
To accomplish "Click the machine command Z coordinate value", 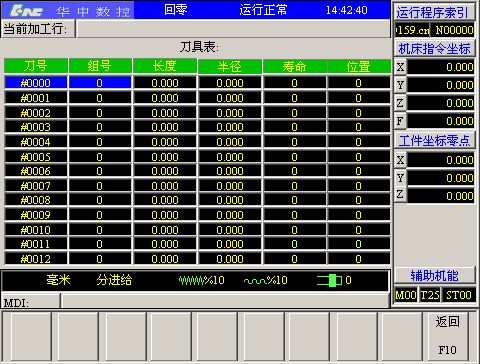I will (441, 103).
